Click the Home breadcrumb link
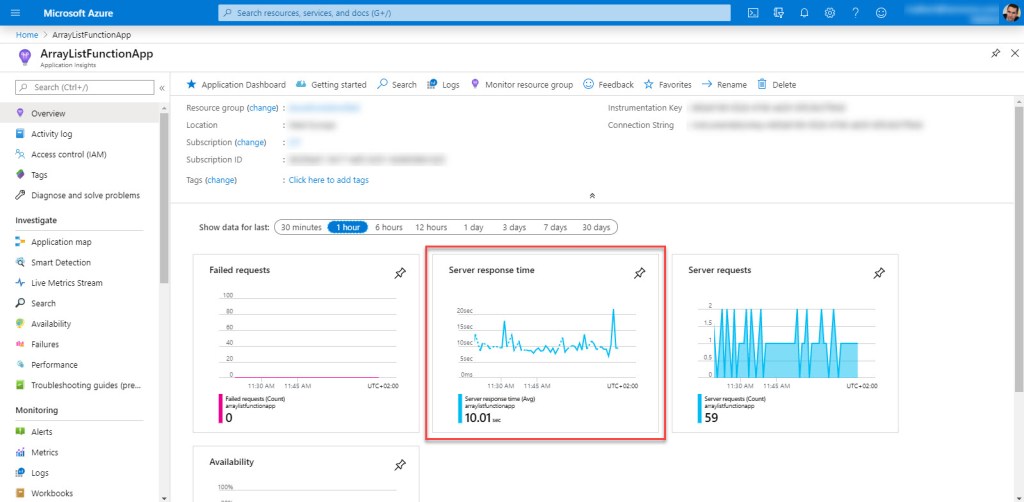The height and width of the screenshot is (502, 1024). click(x=27, y=34)
